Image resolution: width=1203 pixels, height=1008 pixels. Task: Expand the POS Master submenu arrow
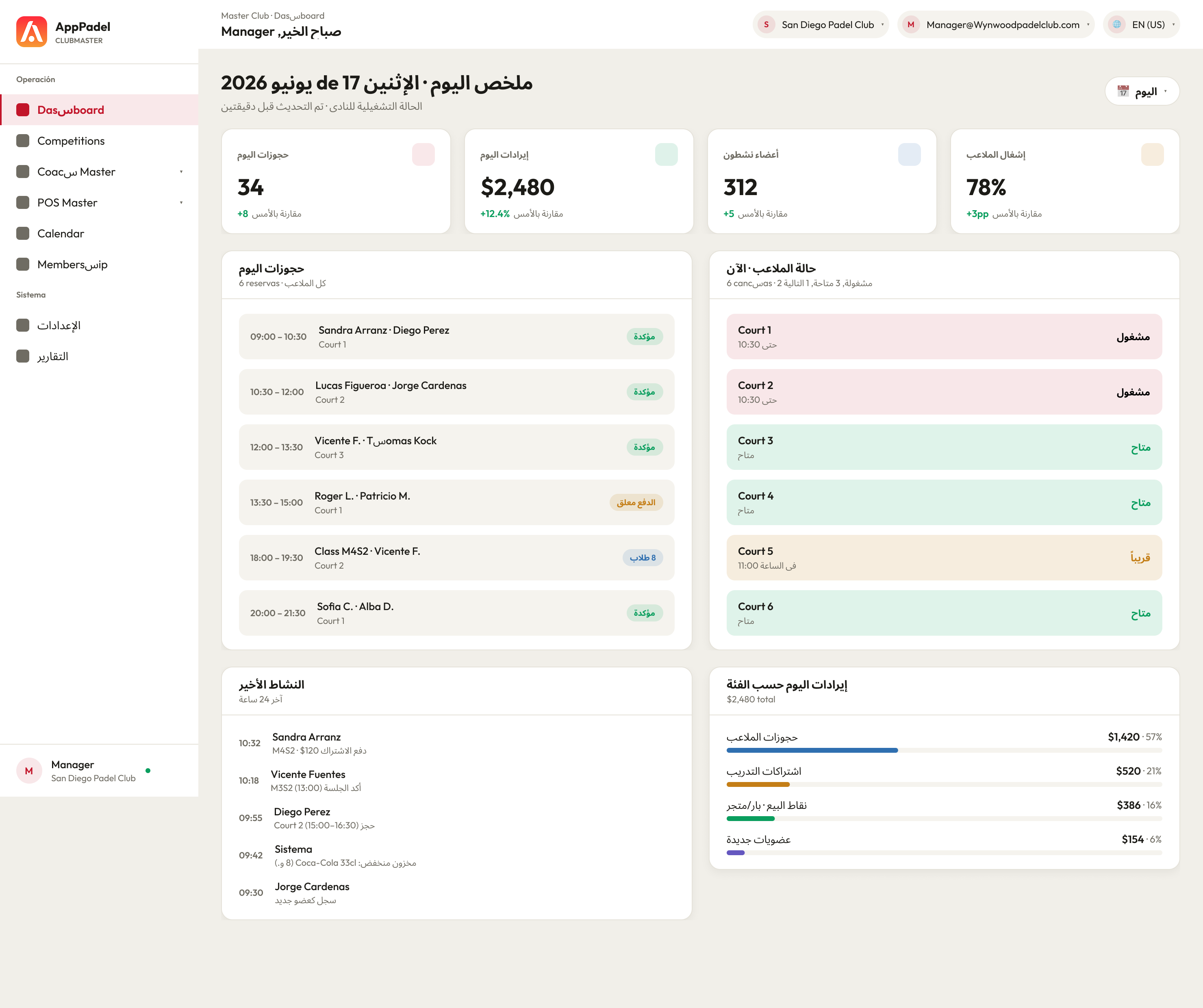click(181, 203)
